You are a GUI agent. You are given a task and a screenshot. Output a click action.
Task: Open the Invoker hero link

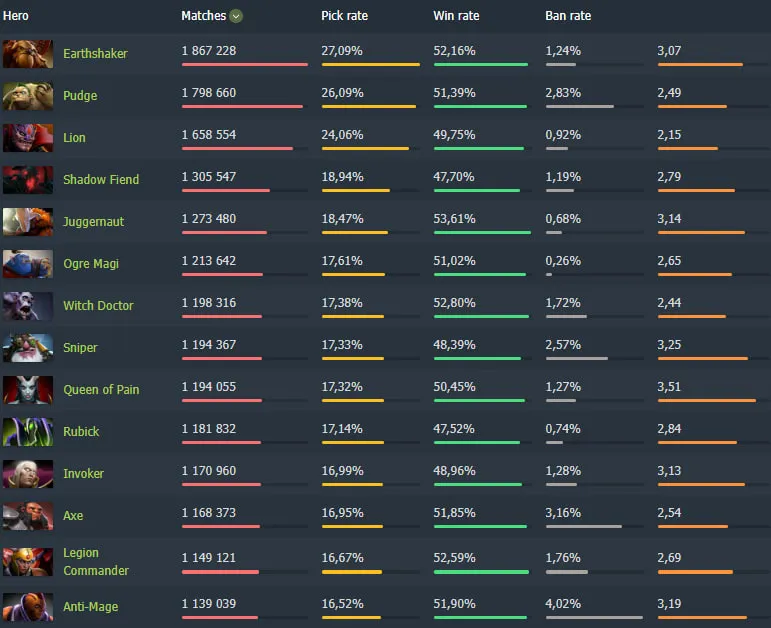84,474
